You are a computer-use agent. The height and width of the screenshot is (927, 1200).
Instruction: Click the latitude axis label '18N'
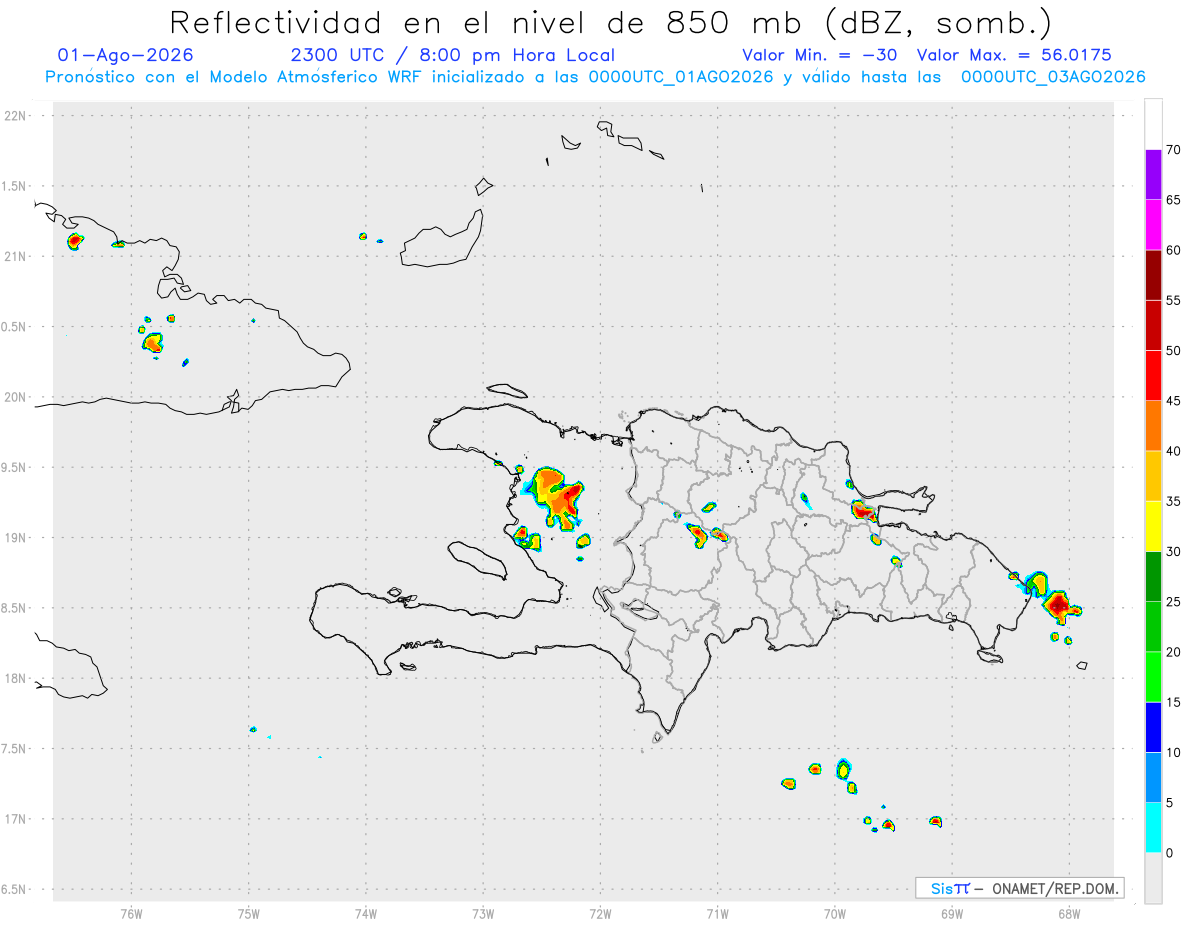(x=16, y=678)
